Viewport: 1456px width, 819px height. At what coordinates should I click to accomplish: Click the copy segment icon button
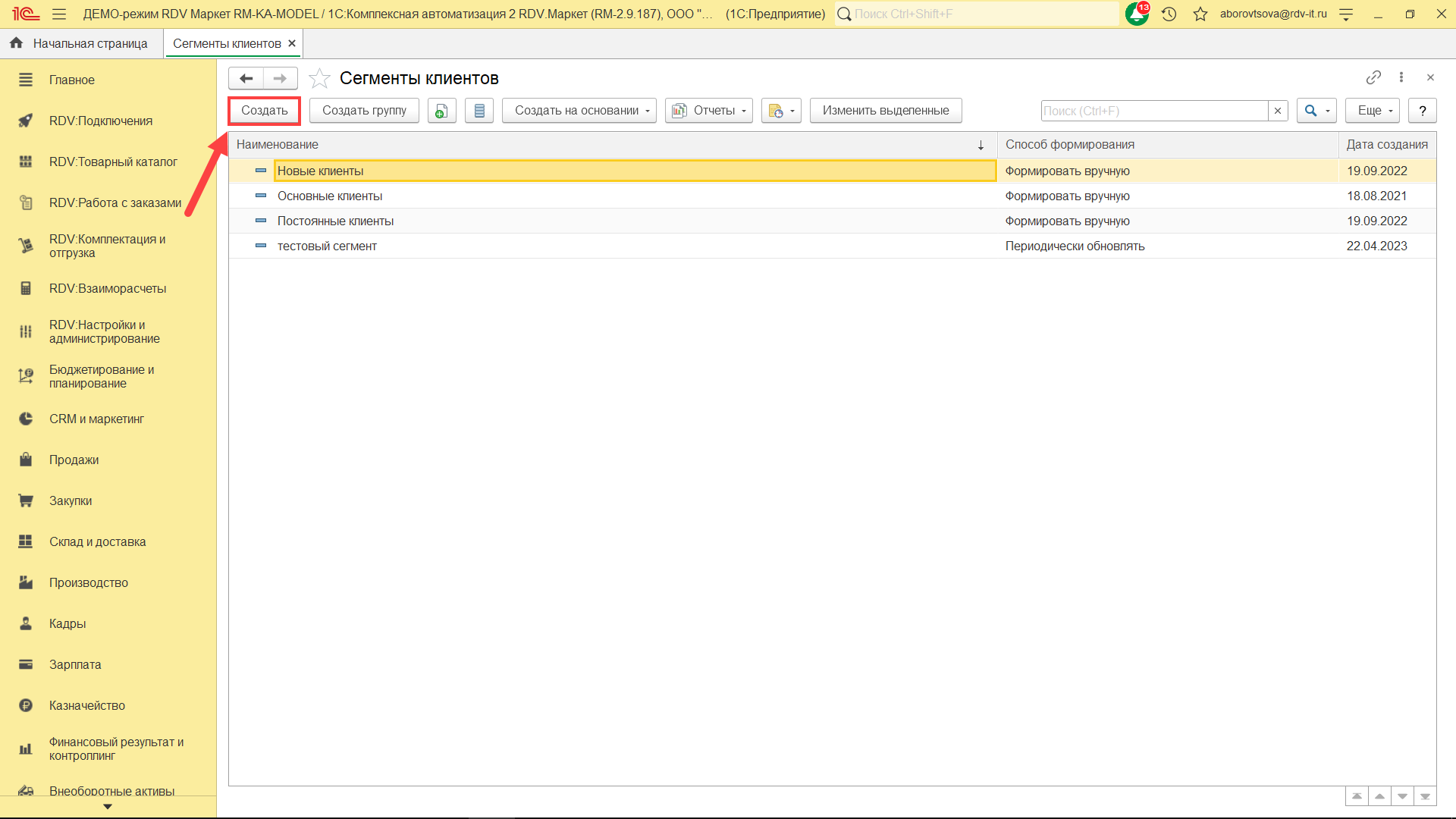coord(441,111)
